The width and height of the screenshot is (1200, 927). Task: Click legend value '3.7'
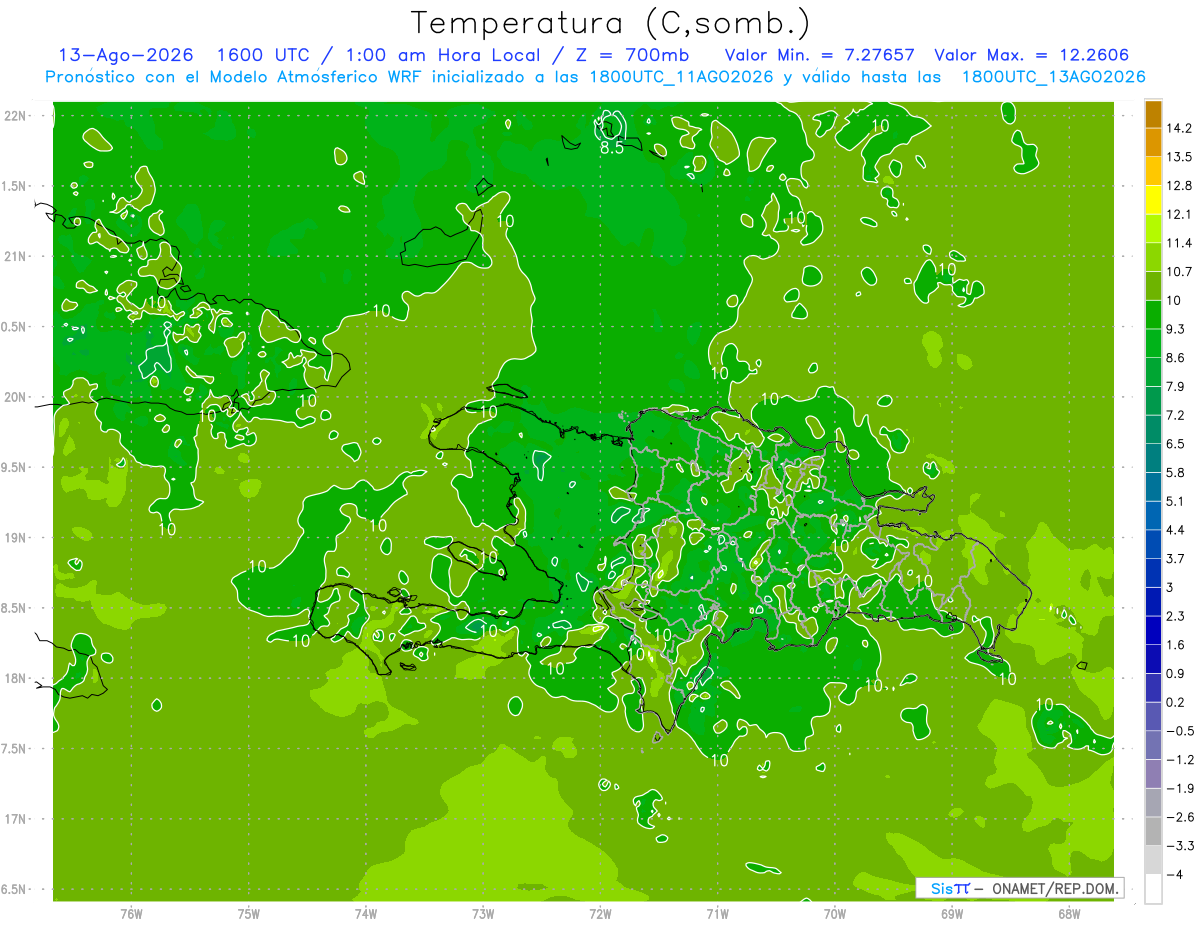pyautogui.click(x=1177, y=558)
